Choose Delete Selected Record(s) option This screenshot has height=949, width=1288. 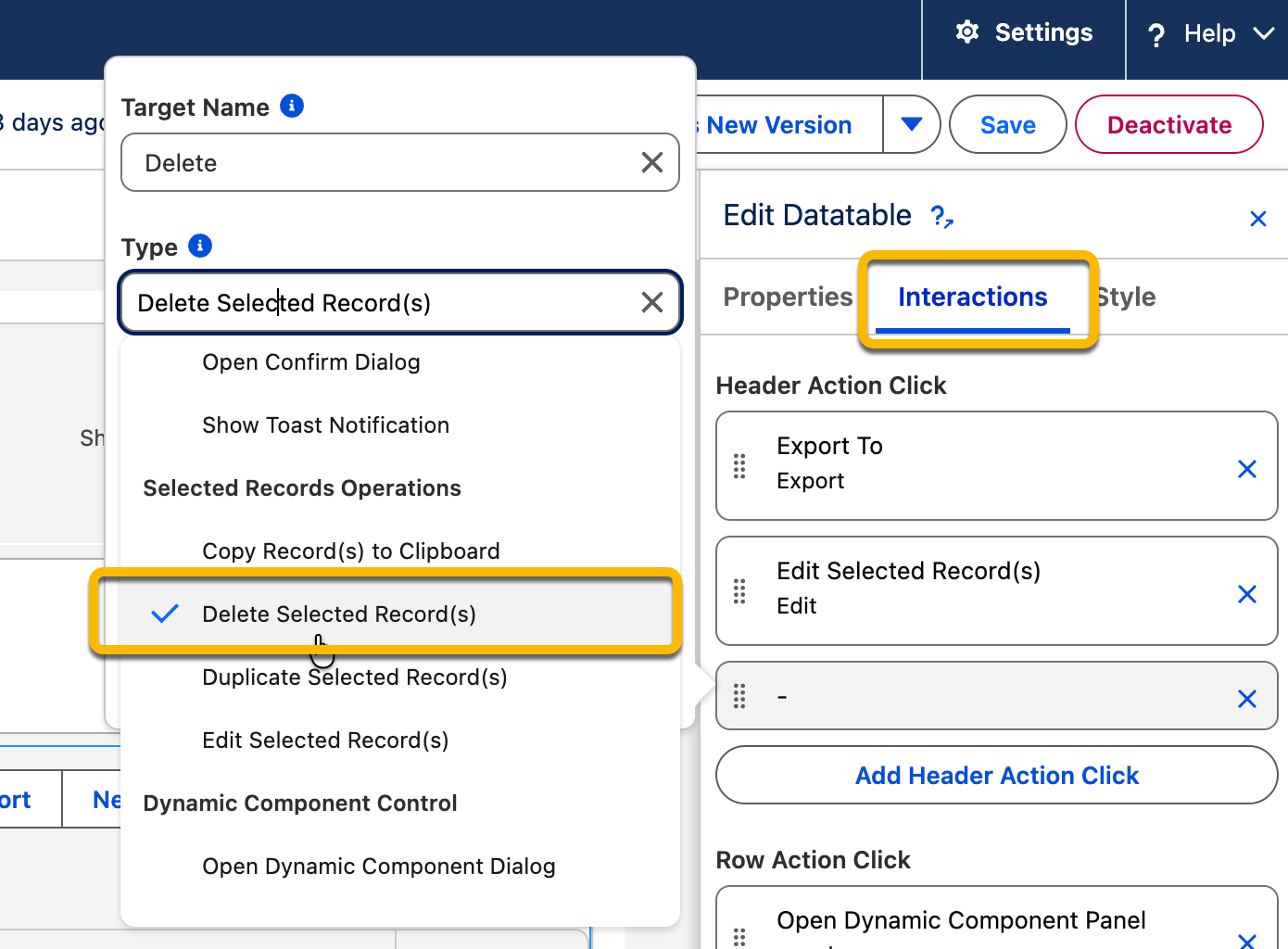click(339, 614)
